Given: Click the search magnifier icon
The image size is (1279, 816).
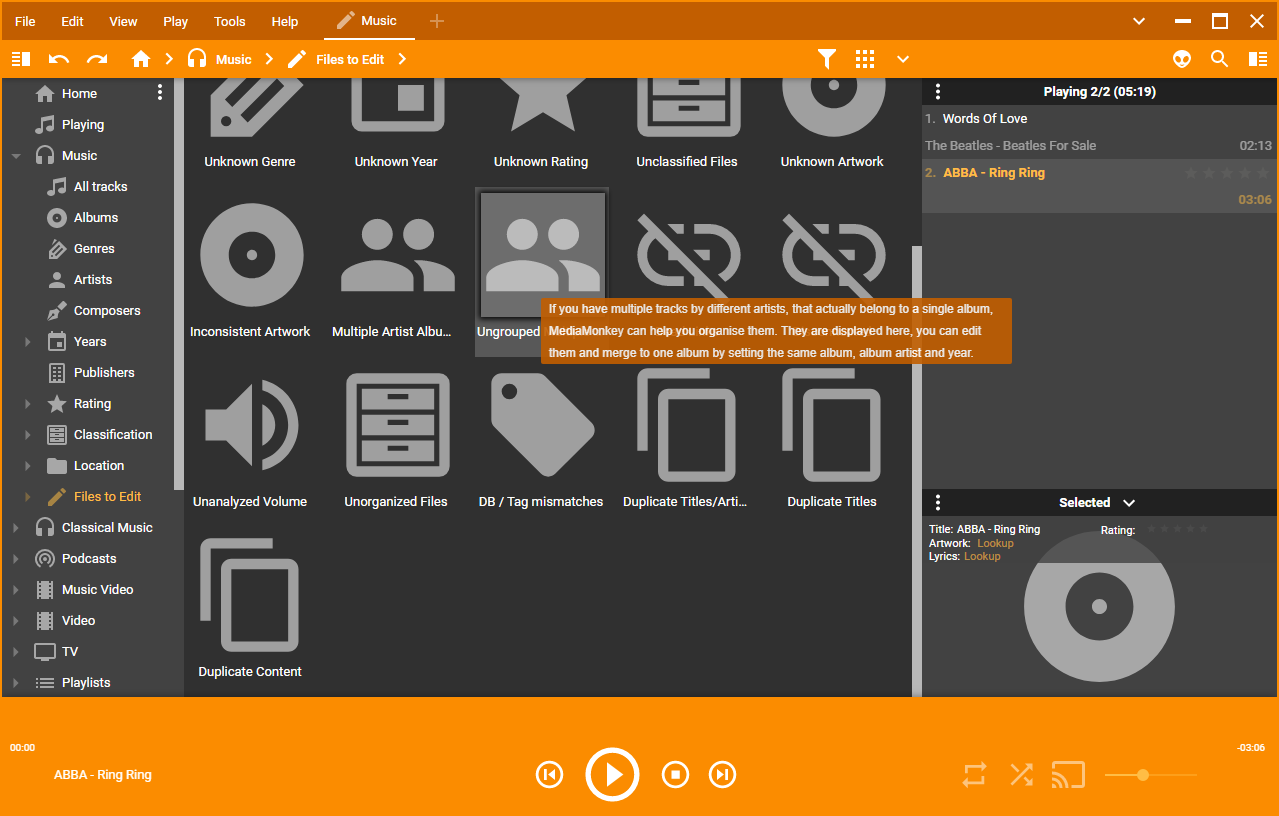Looking at the screenshot, I should pyautogui.click(x=1219, y=59).
